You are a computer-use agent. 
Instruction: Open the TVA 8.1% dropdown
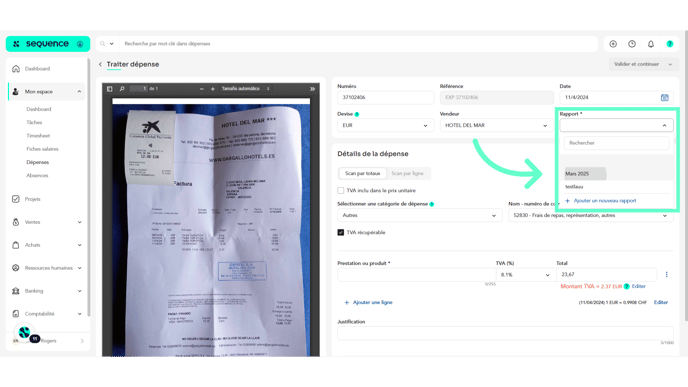(525, 275)
